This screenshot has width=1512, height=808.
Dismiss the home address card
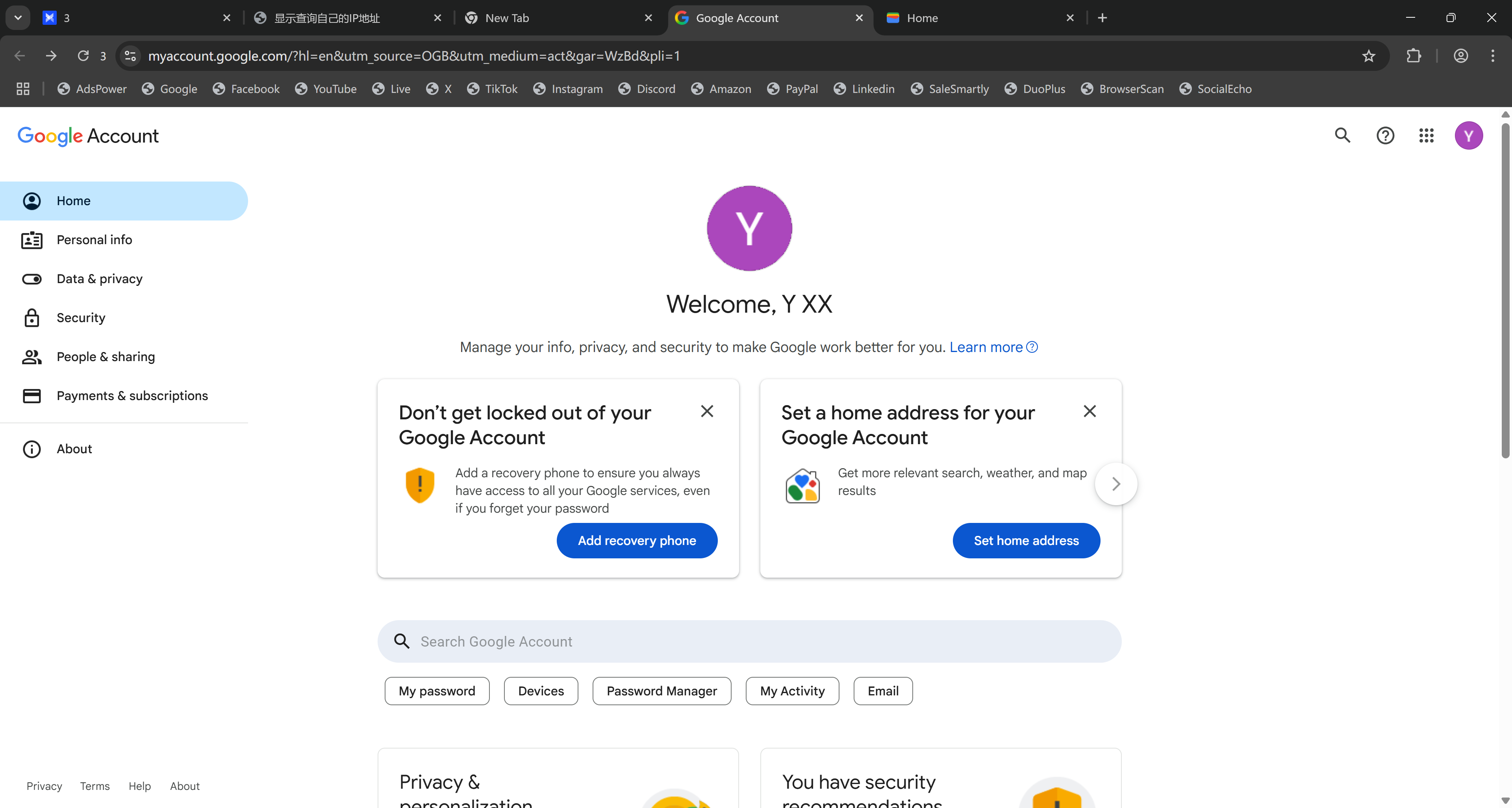(1090, 411)
